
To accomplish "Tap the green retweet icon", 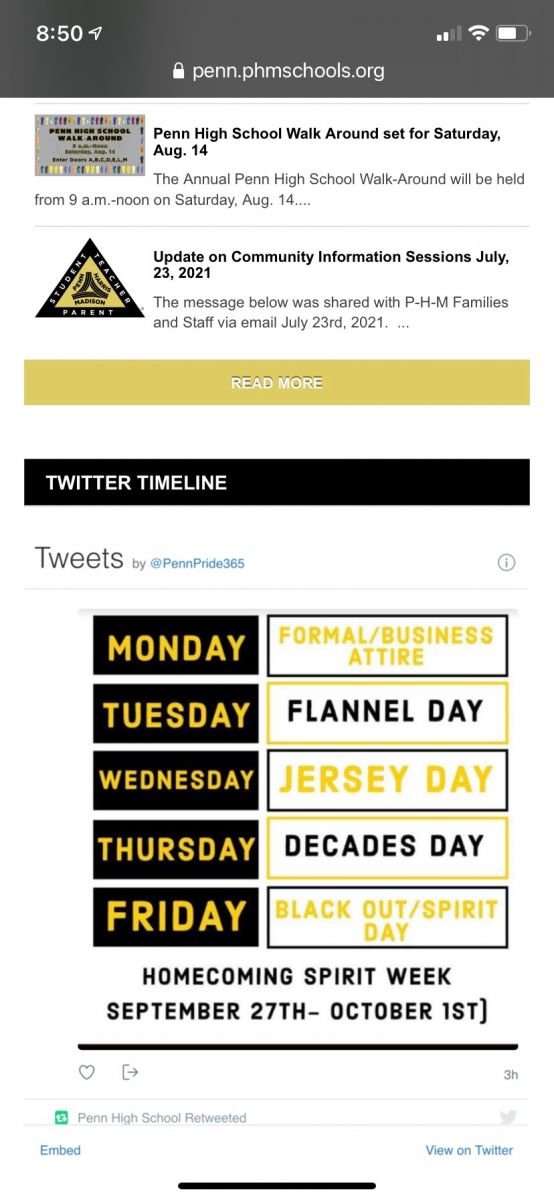I will pos(62,1117).
